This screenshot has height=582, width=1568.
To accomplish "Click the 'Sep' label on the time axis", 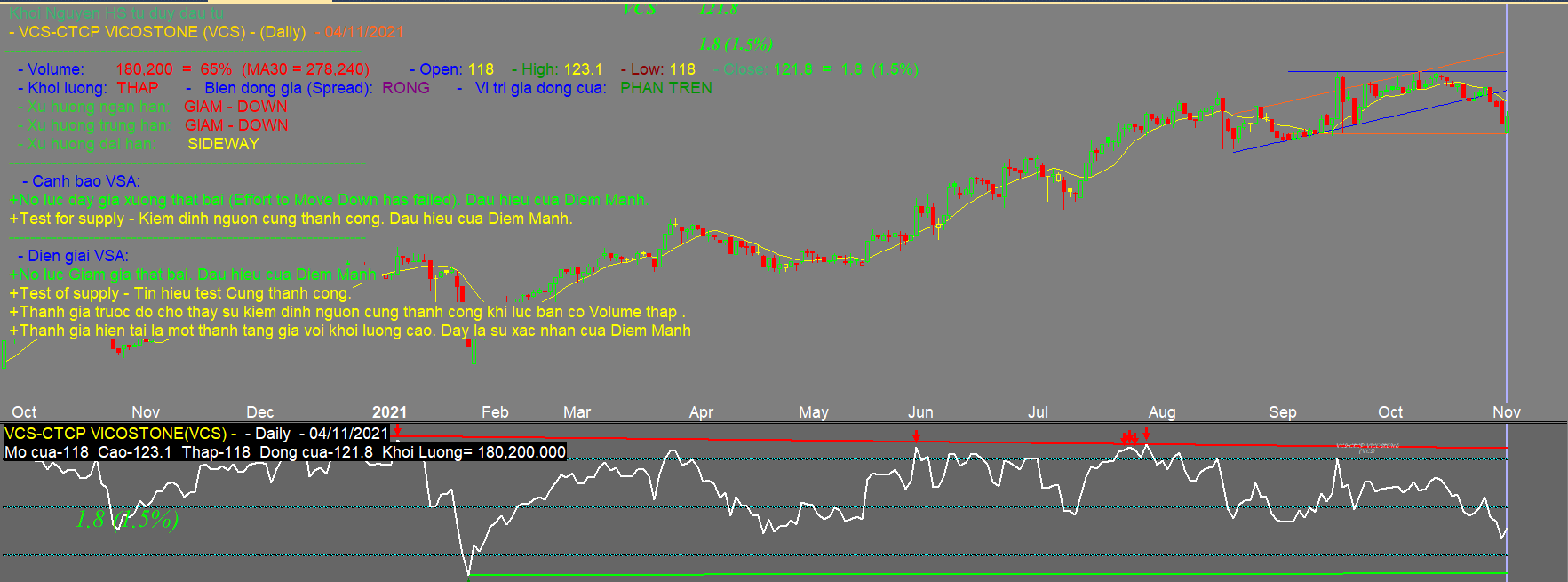I will [x=1283, y=412].
